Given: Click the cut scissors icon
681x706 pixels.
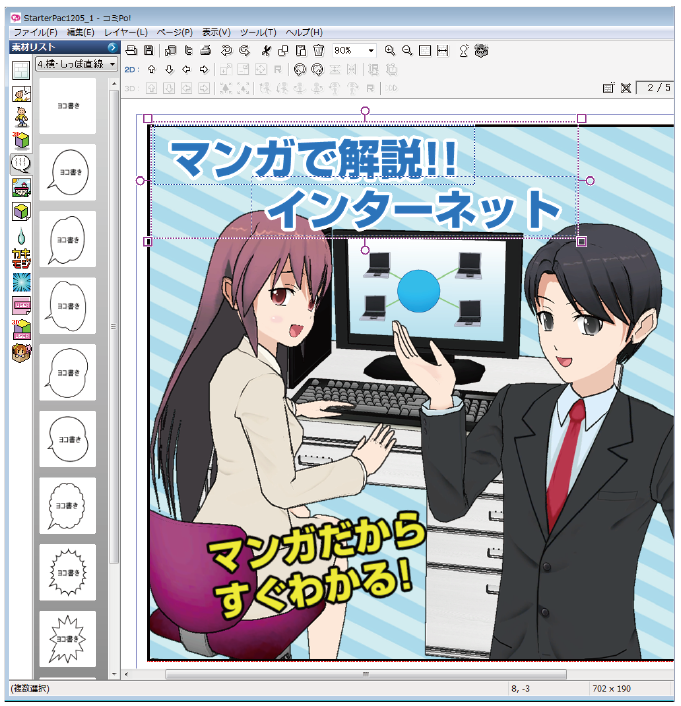Looking at the screenshot, I should 264,50.
